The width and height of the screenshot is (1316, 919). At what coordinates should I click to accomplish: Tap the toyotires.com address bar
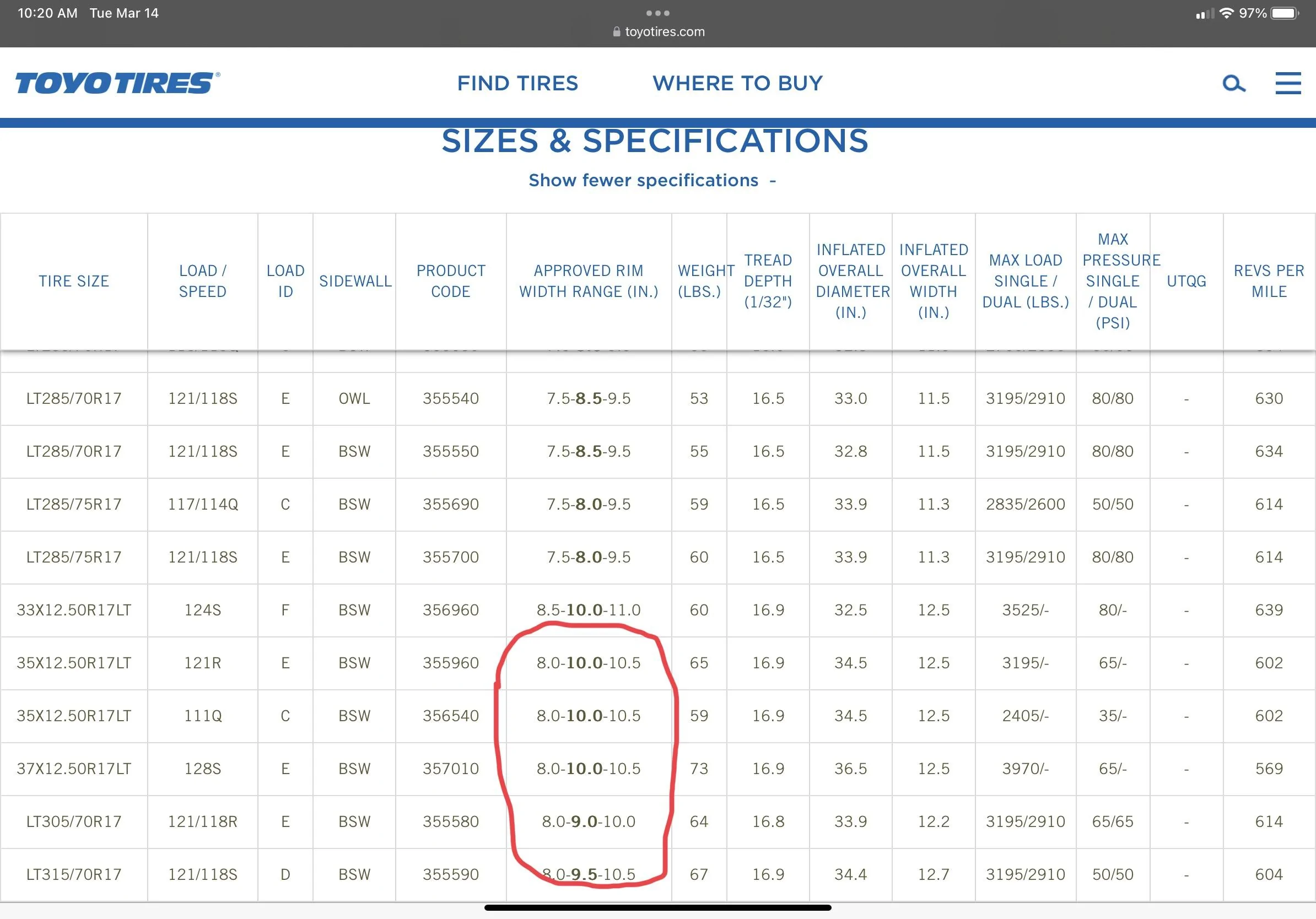659,31
